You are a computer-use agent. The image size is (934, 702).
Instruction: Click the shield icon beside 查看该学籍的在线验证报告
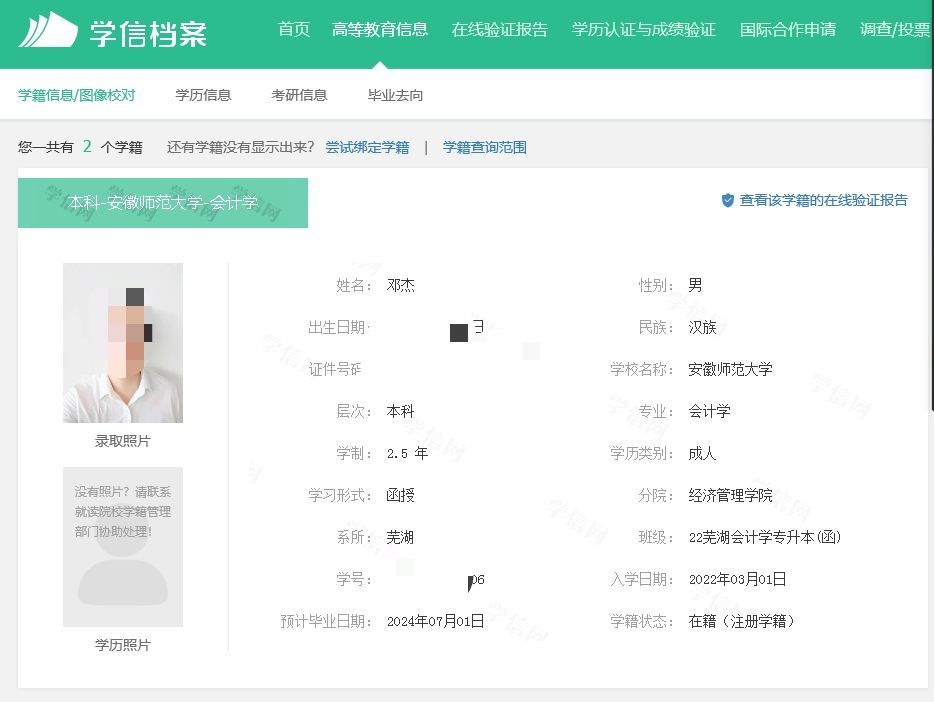(x=727, y=201)
